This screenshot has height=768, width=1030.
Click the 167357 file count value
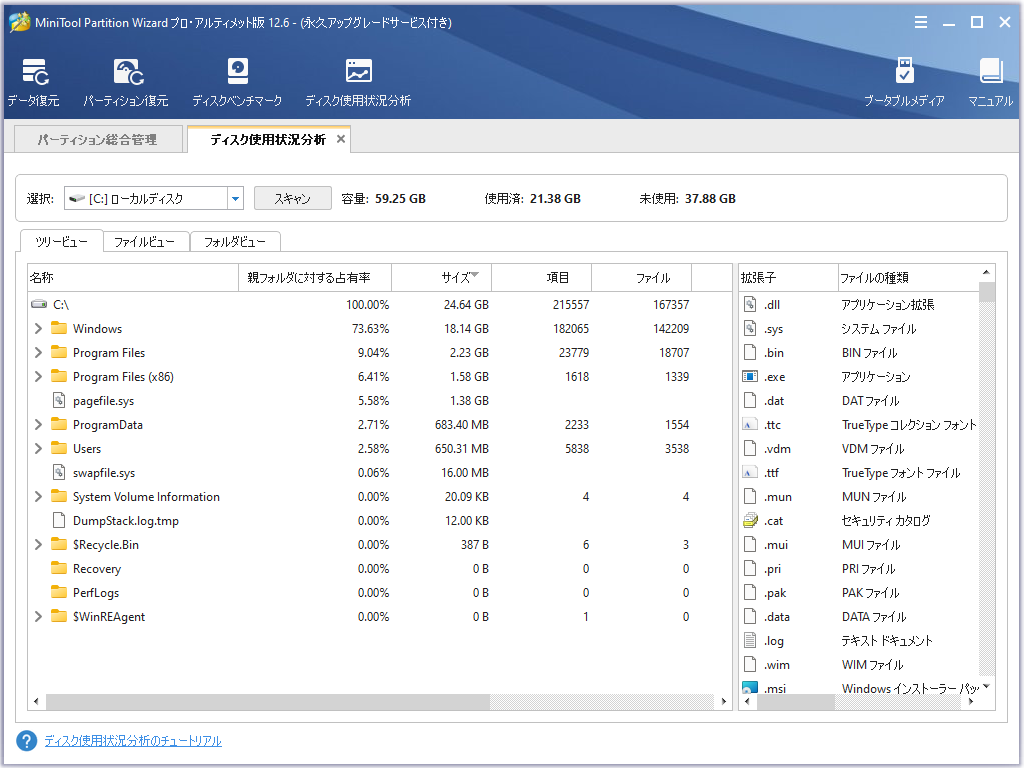671,304
